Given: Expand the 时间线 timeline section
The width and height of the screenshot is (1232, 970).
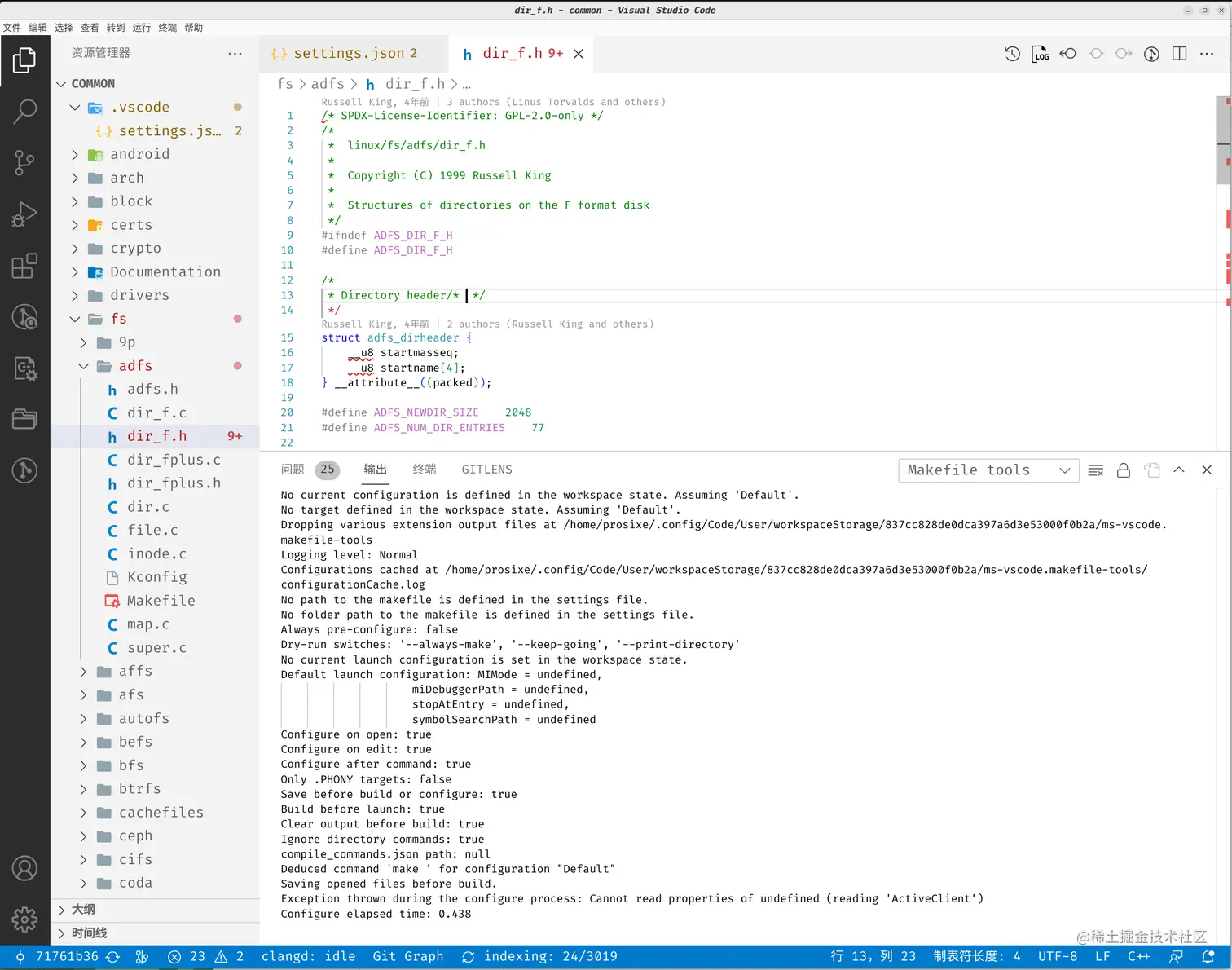Looking at the screenshot, I should point(155,933).
